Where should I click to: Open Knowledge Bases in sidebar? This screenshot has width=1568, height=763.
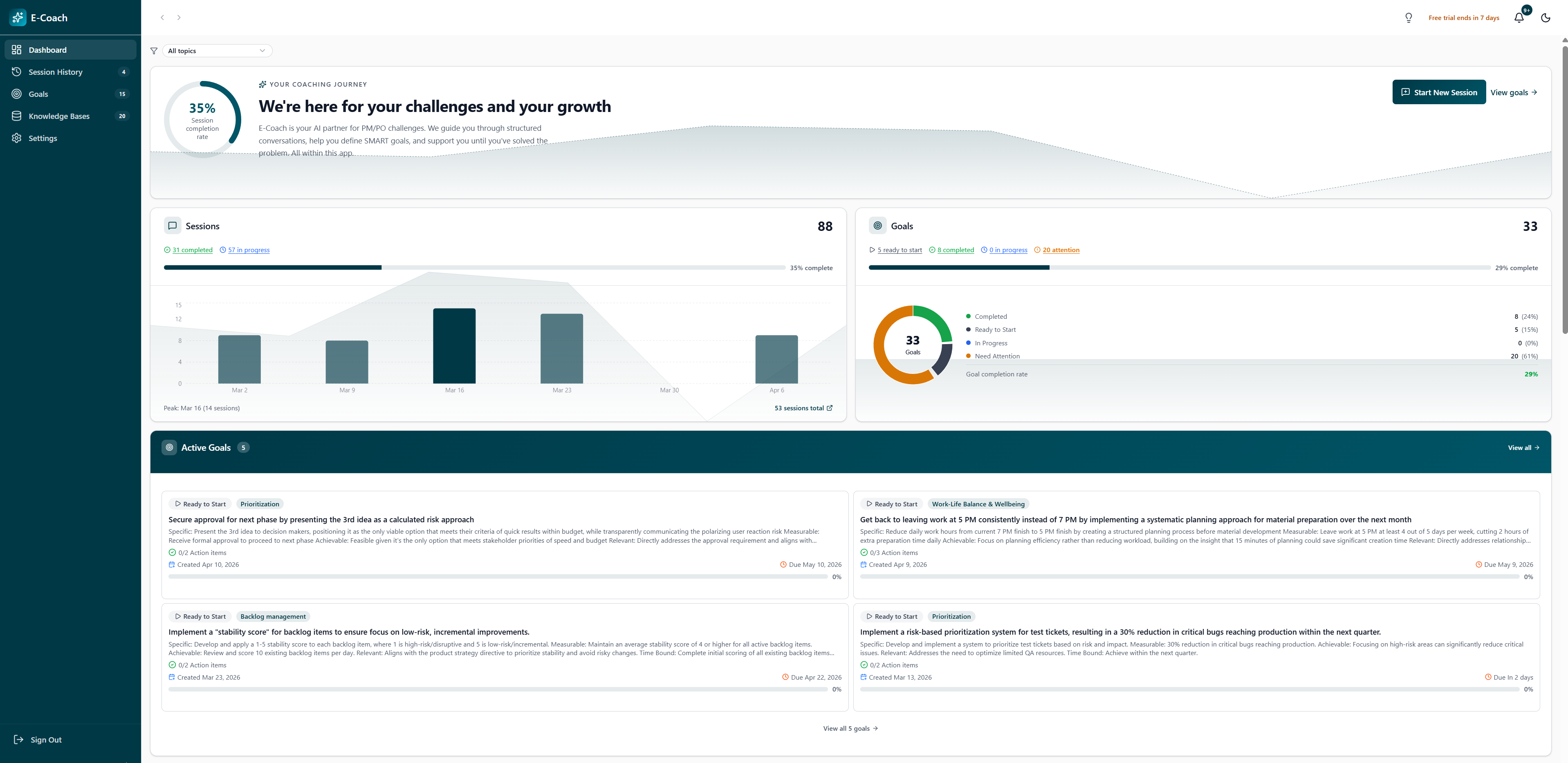click(59, 116)
